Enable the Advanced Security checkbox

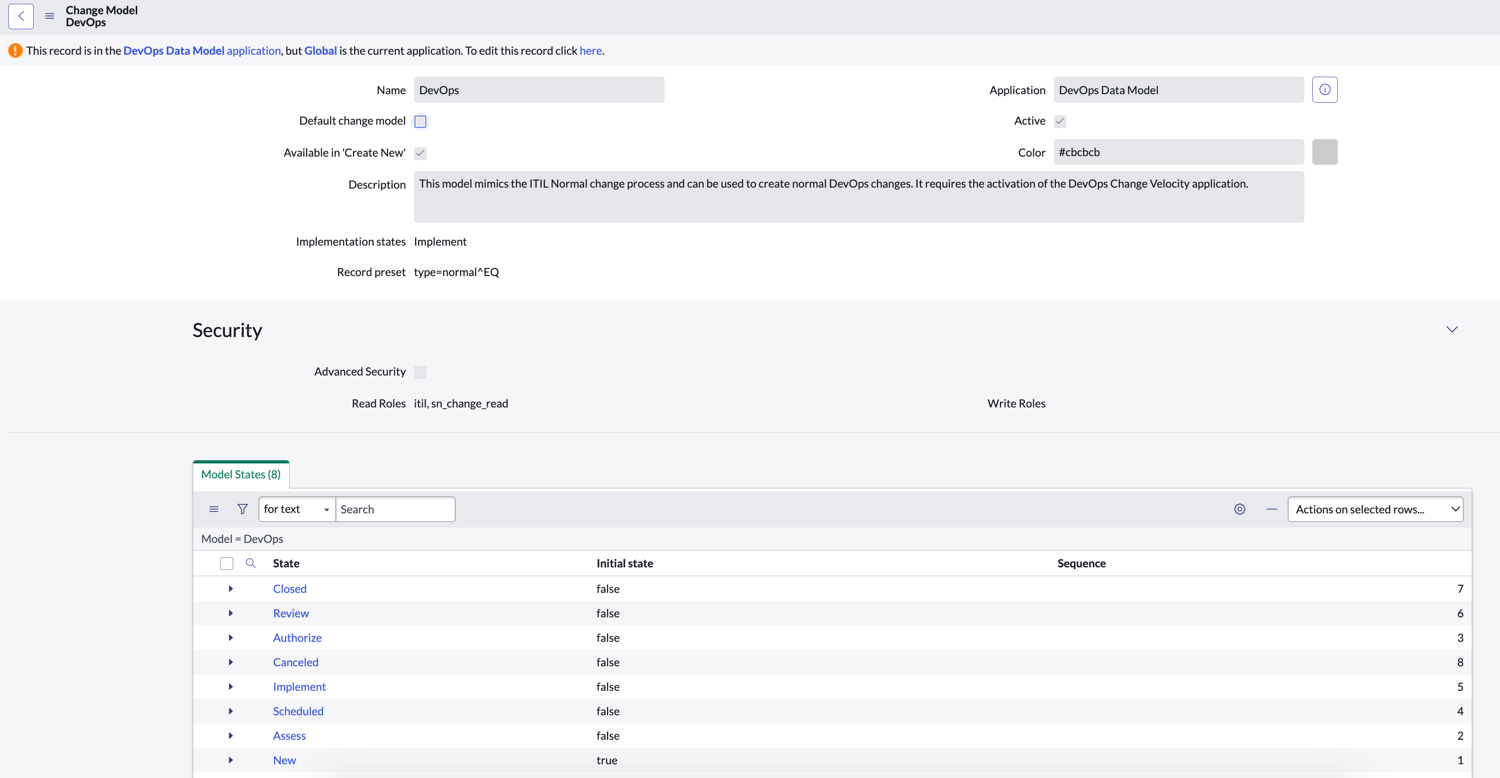tap(420, 372)
